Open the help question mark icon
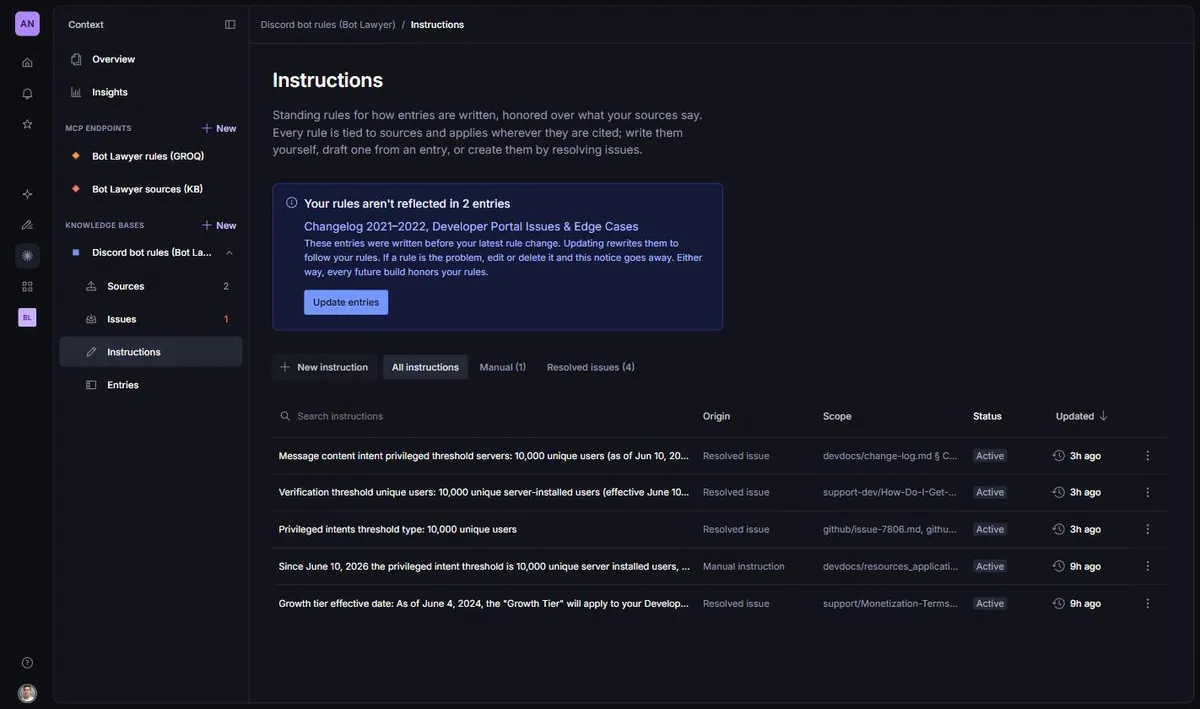Screen dimensions: 1200x709 point(27,662)
